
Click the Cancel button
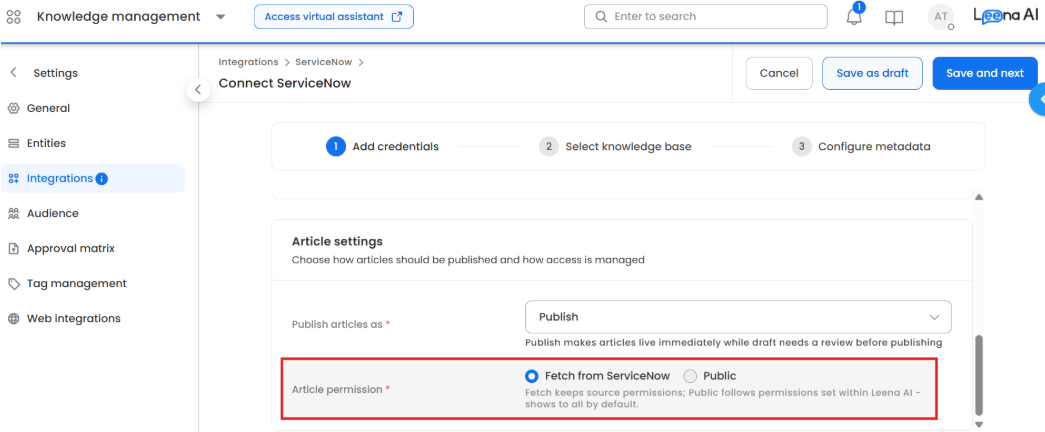pyautogui.click(x=779, y=73)
